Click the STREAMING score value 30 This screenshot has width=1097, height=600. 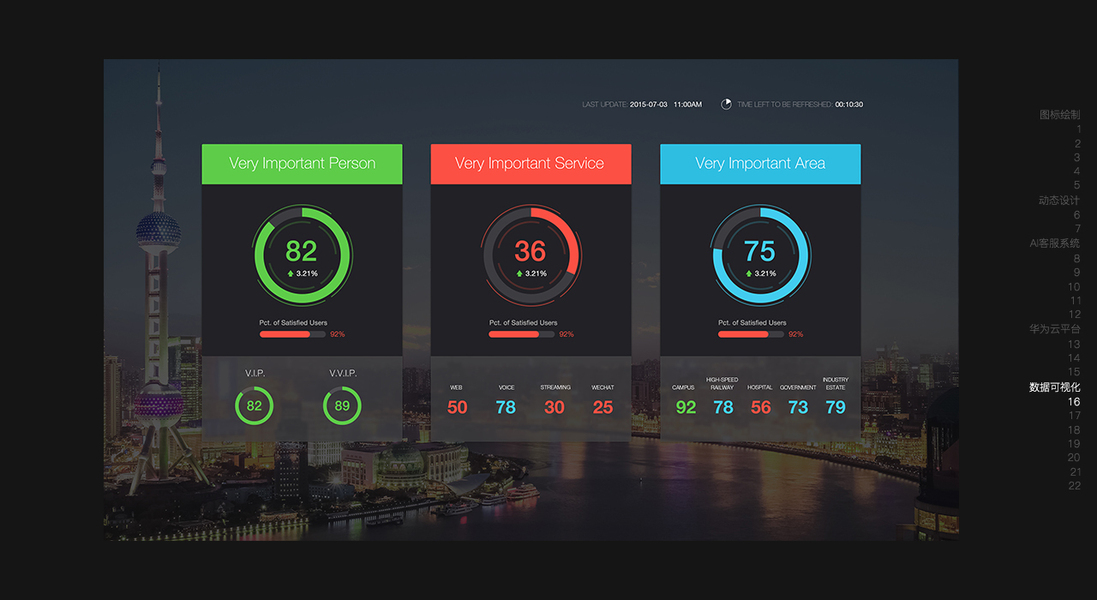(x=554, y=407)
